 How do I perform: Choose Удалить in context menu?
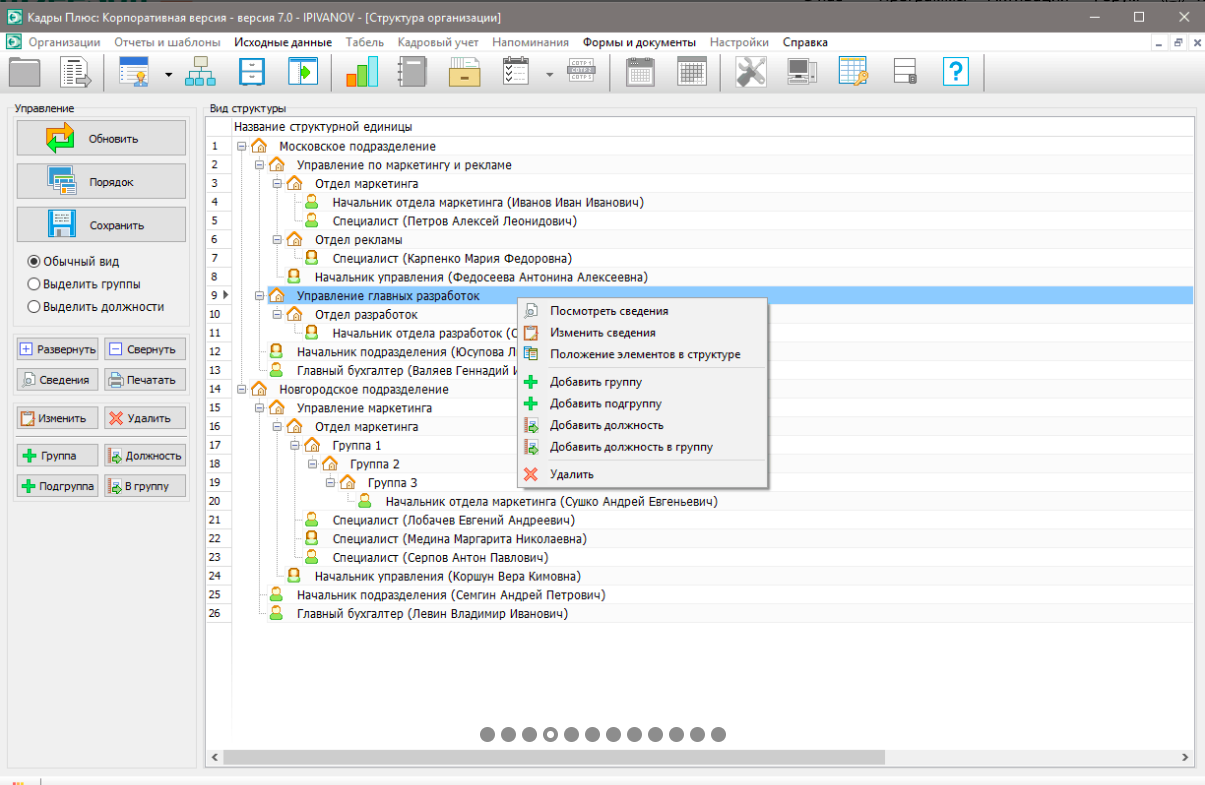[x=642, y=474]
